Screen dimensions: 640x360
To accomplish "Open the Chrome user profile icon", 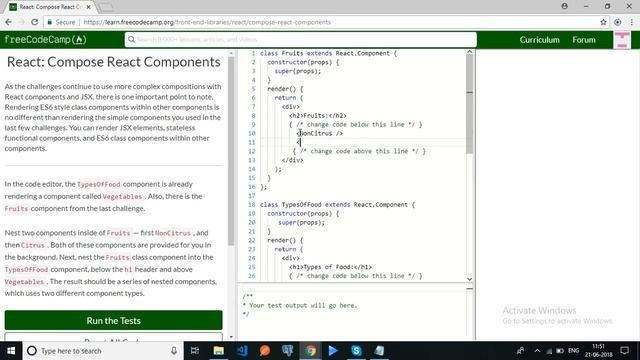I will [x=564, y=6].
